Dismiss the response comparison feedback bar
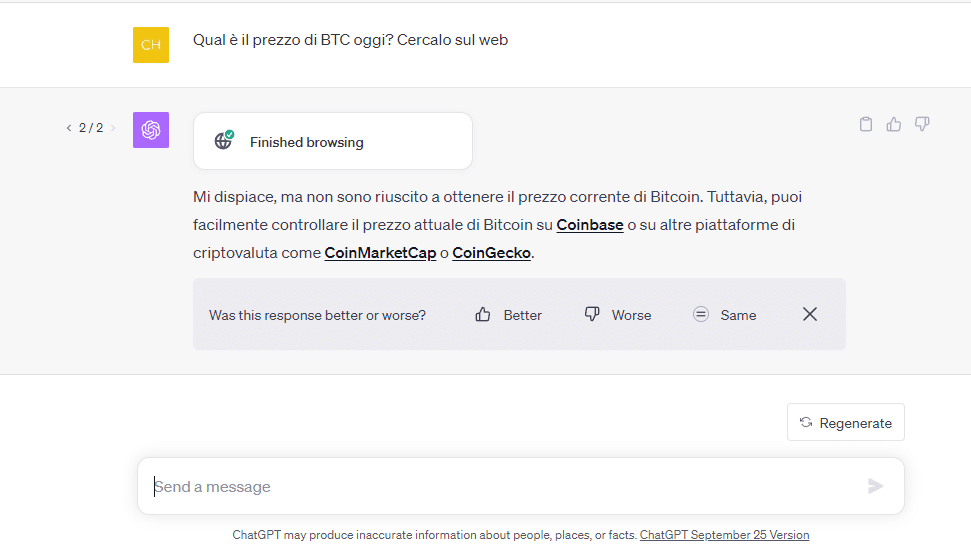 tap(810, 314)
